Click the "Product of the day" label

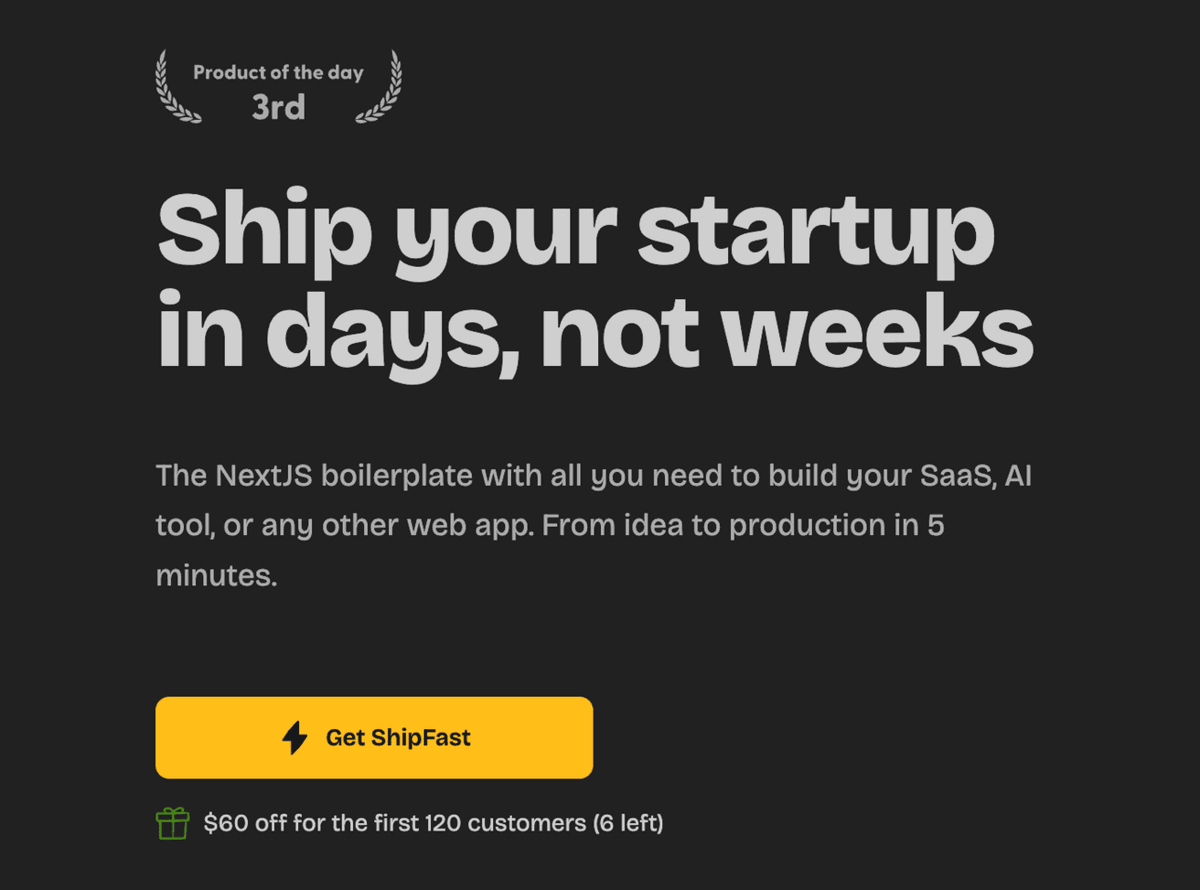point(278,72)
